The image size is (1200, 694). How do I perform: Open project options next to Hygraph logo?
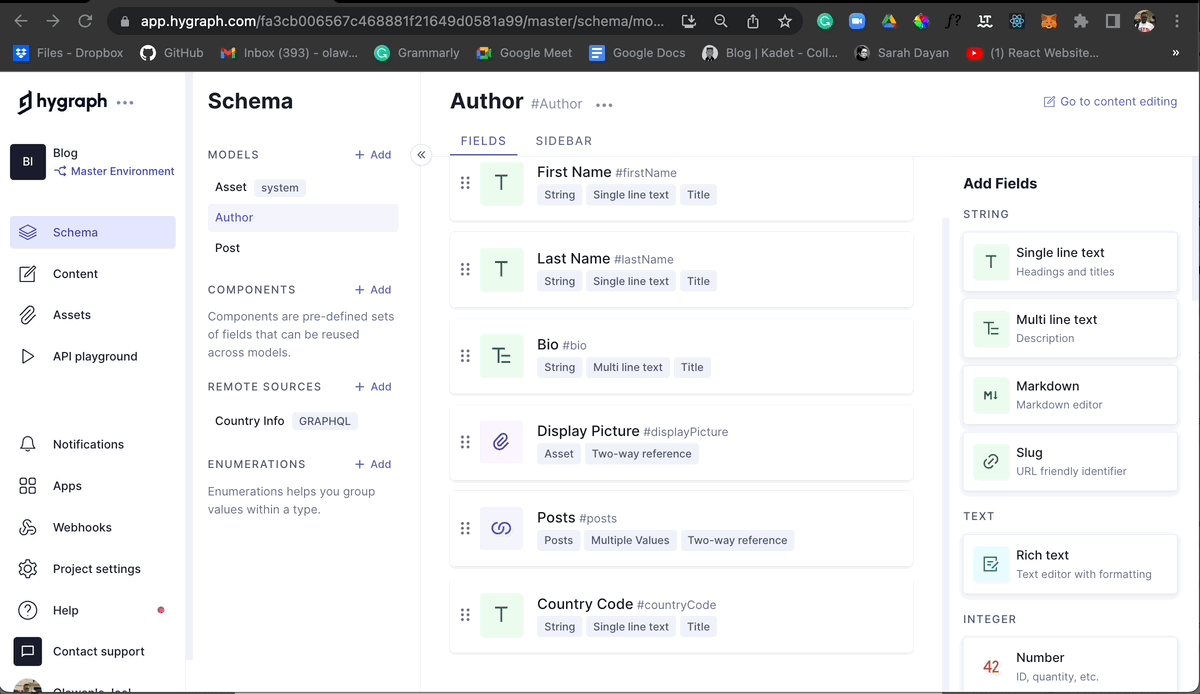coord(125,102)
